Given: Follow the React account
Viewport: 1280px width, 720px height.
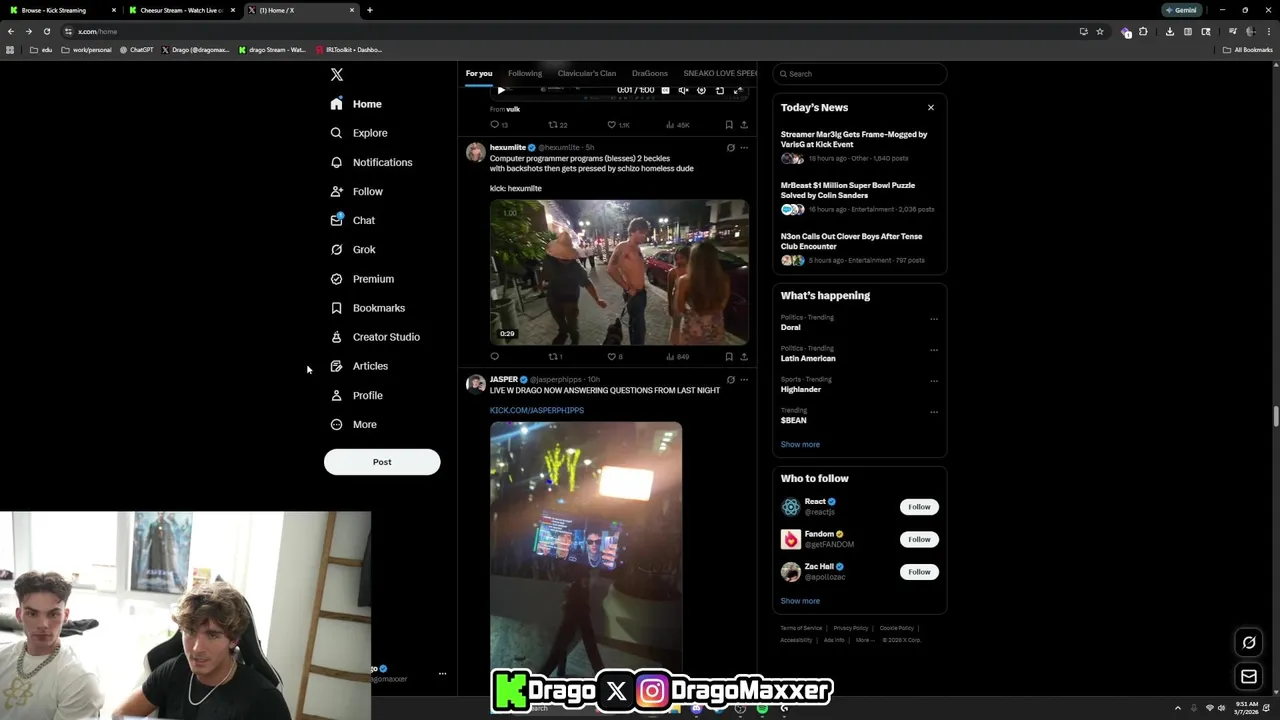Looking at the screenshot, I should tap(919, 507).
